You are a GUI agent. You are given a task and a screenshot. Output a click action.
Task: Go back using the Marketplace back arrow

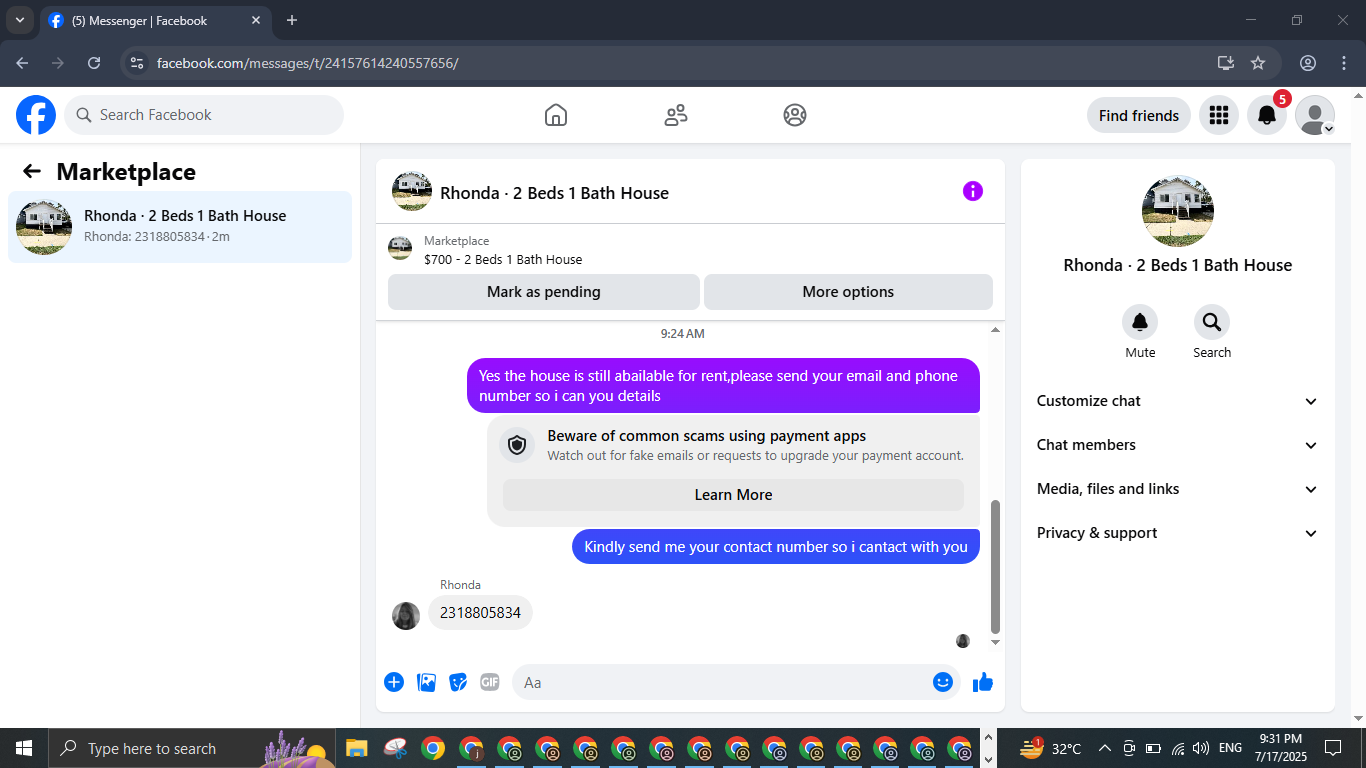pos(32,171)
